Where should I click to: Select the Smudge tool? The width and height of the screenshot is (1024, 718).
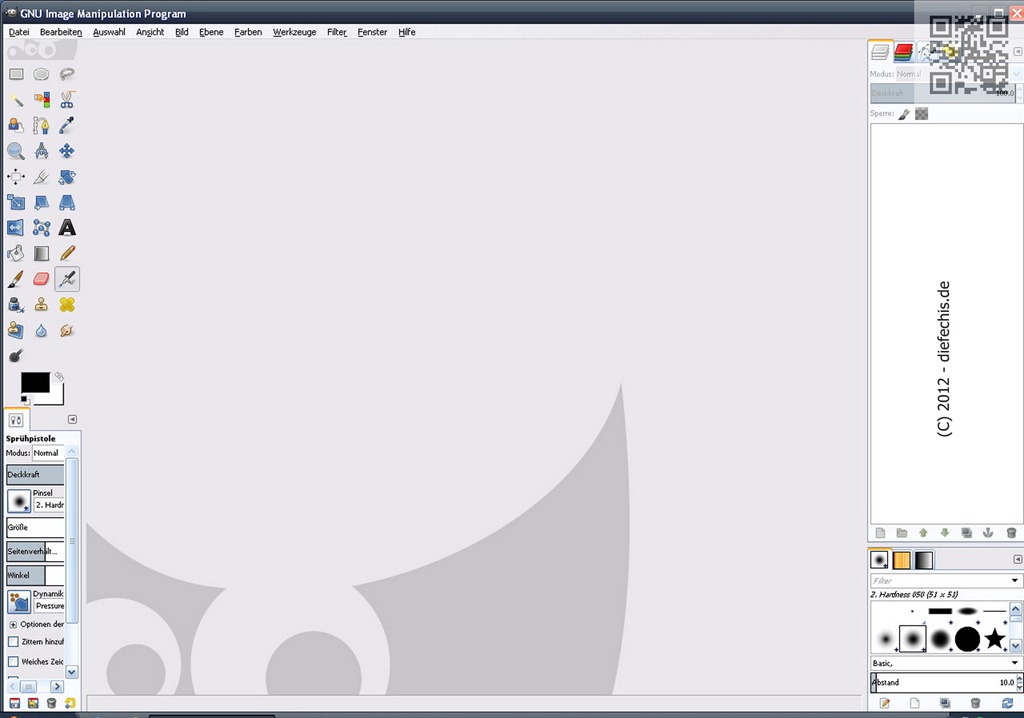click(67, 331)
